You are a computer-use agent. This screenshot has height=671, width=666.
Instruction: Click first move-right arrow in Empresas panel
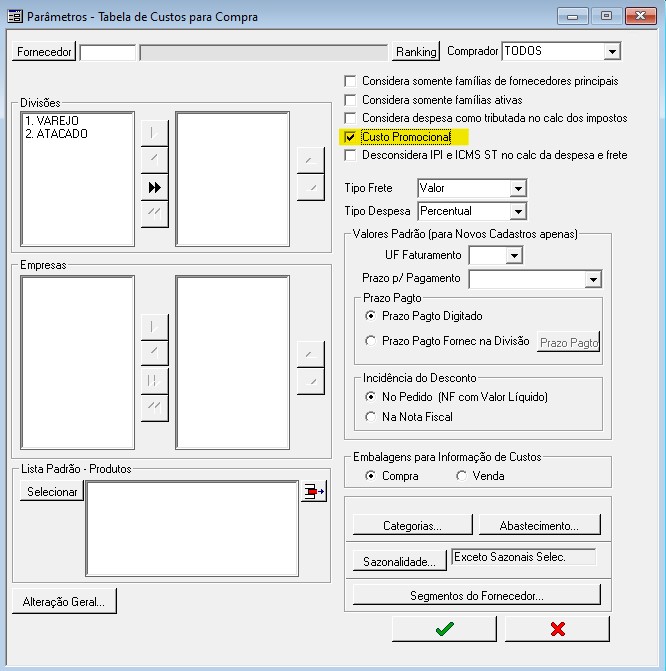(155, 327)
